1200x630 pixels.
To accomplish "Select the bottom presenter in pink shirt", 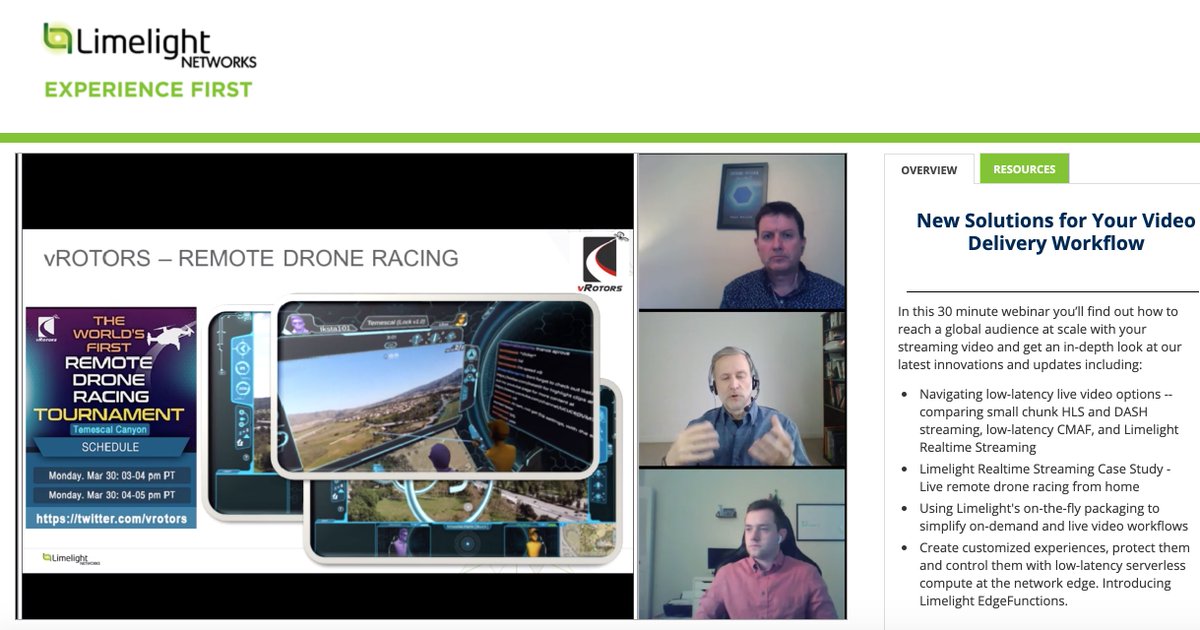I will pyautogui.click(x=741, y=544).
